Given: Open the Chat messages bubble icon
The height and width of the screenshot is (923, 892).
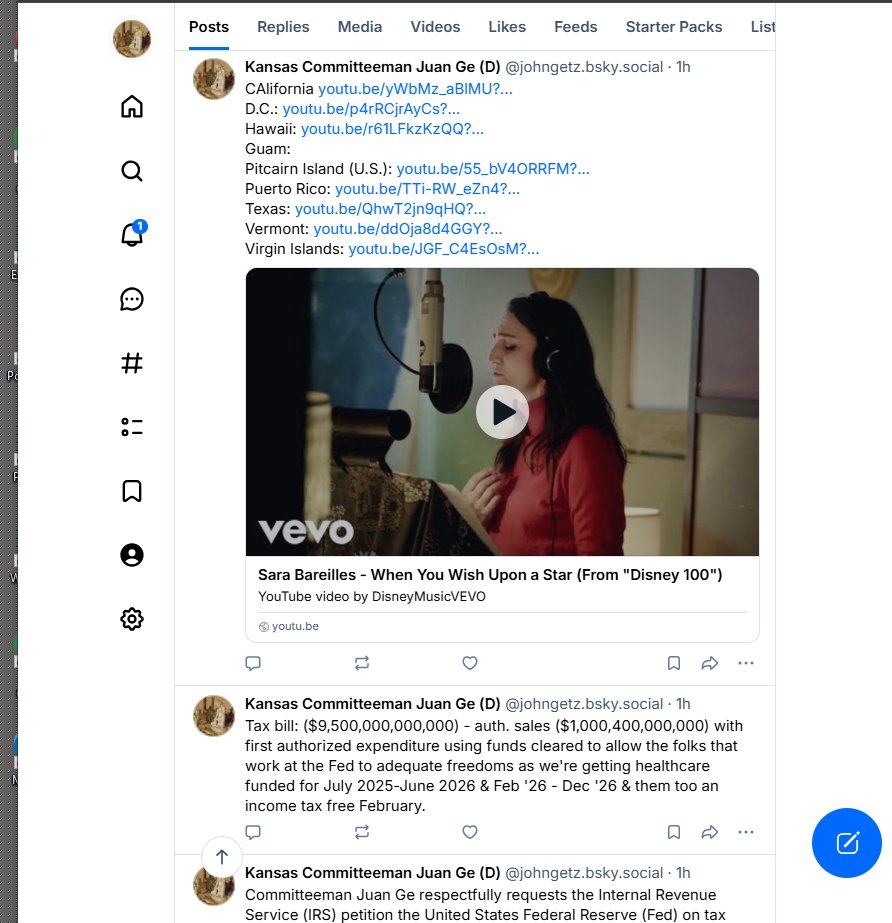Looking at the screenshot, I should tap(132, 299).
